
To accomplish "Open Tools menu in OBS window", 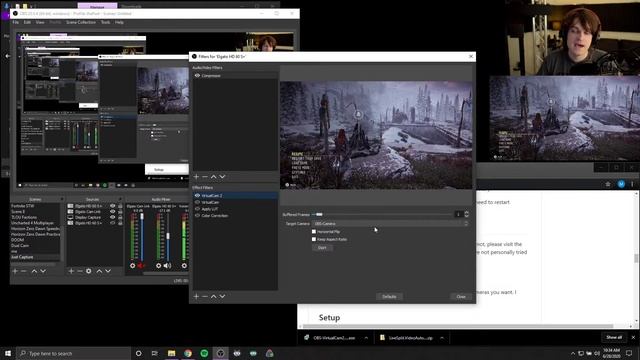I will click(x=105, y=22).
